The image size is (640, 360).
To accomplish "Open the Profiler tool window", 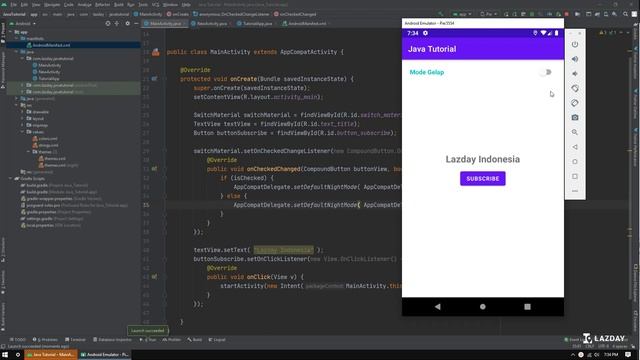I will [x=172, y=340].
